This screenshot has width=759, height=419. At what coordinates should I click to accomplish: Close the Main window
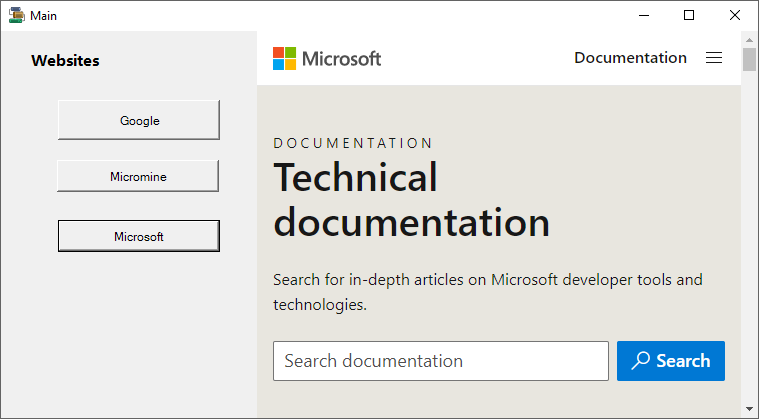[735, 15]
